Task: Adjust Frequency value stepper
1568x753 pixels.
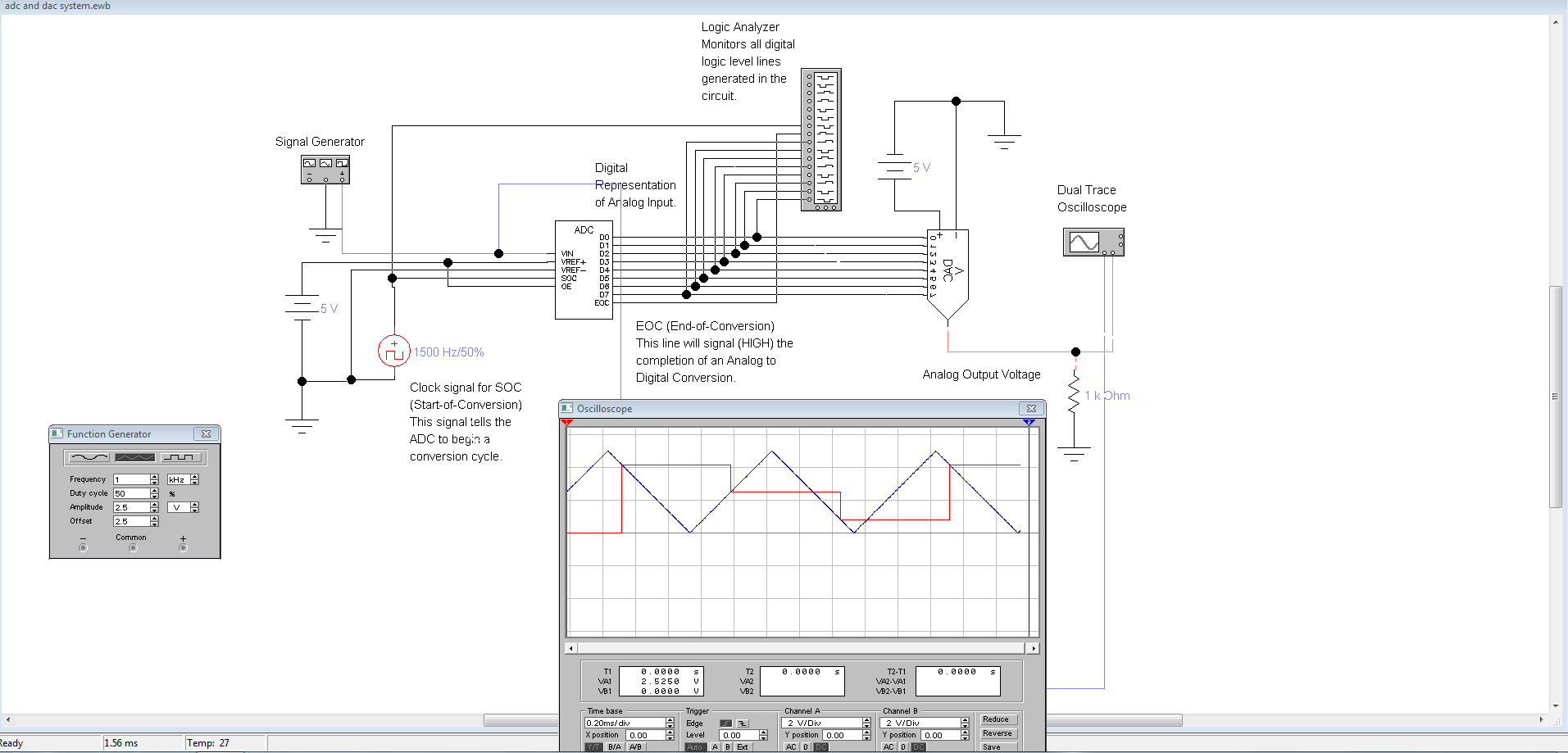Action: (154, 479)
